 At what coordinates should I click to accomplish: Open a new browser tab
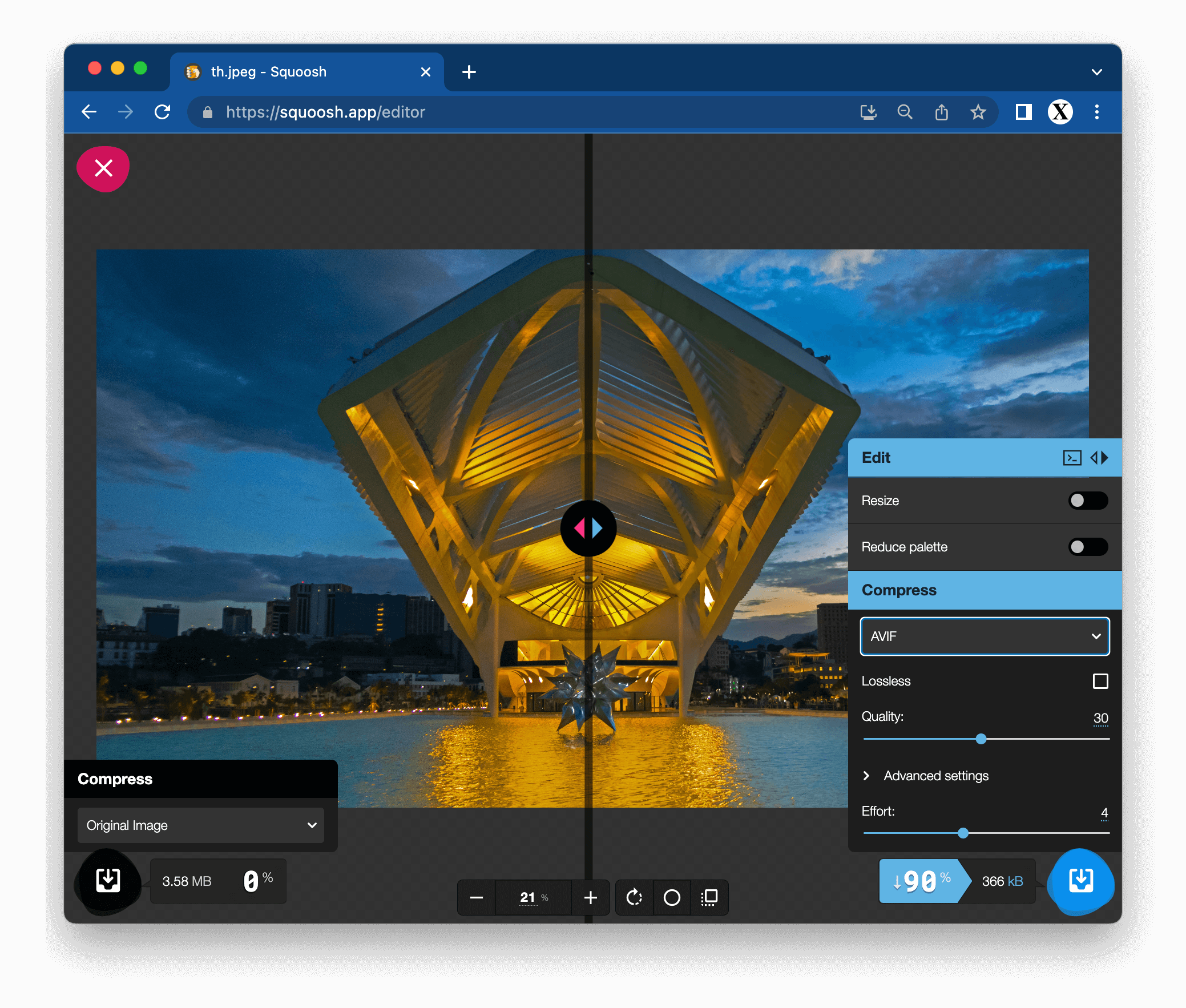click(469, 72)
